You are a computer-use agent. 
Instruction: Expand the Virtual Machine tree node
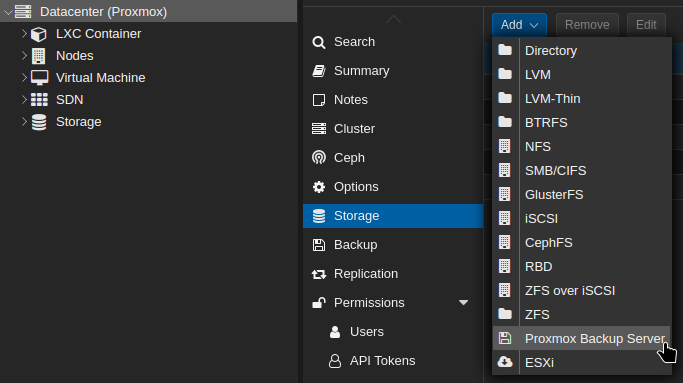point(24,78)
